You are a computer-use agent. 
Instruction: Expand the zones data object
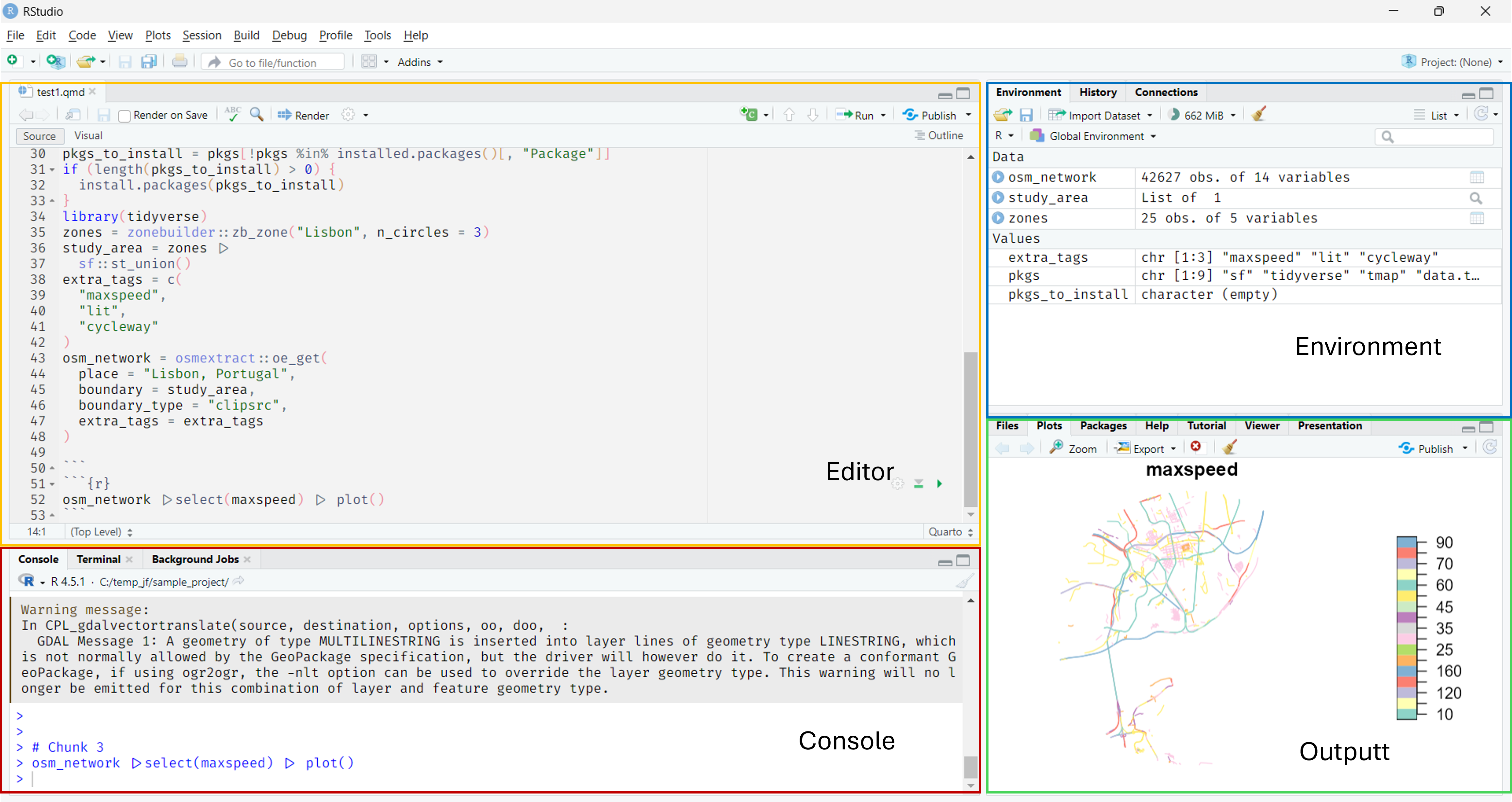(x=998, y=218)
